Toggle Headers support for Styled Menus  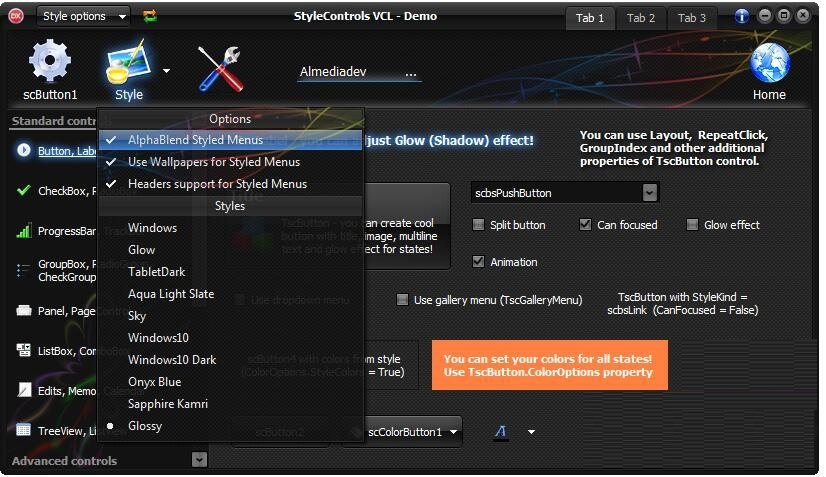230,184
